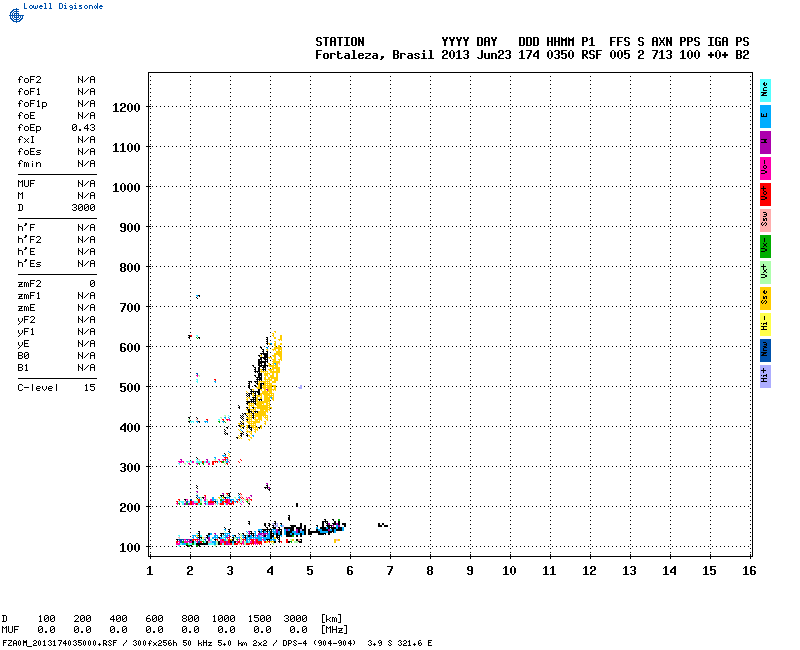Screen dimensions: 800x650
Task: Select the cyan Nne legend swatch
Action: pos(765,90)
